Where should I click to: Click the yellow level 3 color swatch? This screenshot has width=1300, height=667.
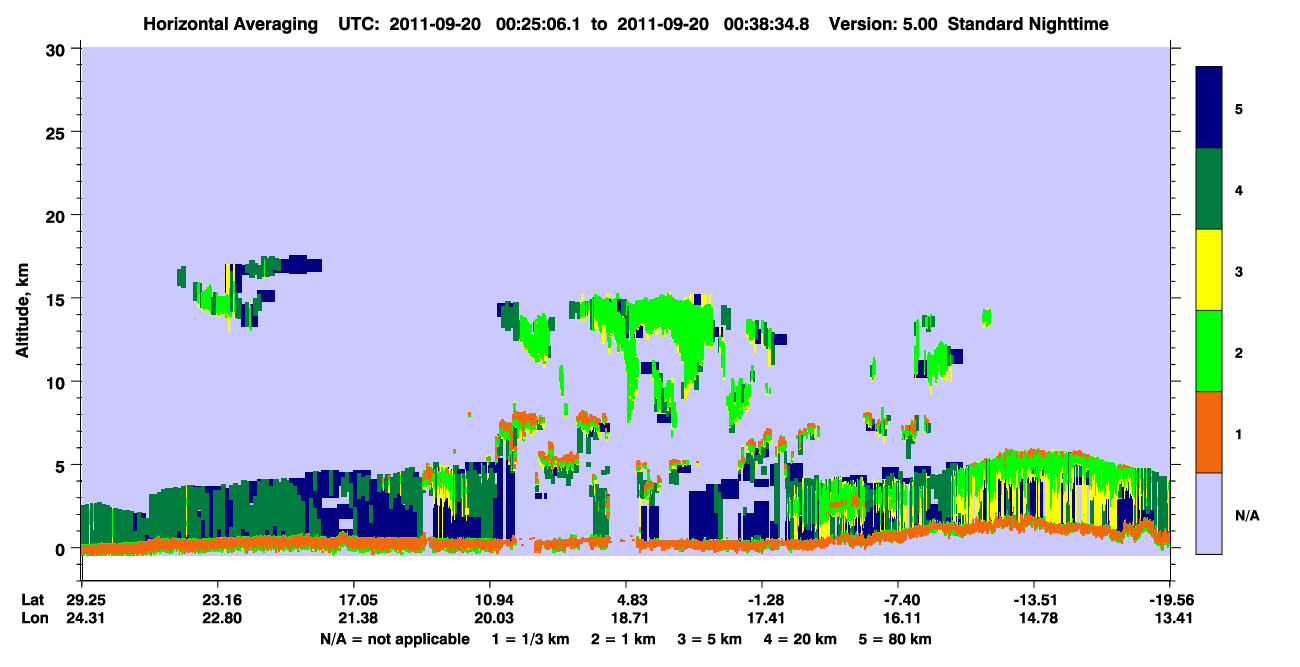pyautogui.click(x=1209, y=270)
